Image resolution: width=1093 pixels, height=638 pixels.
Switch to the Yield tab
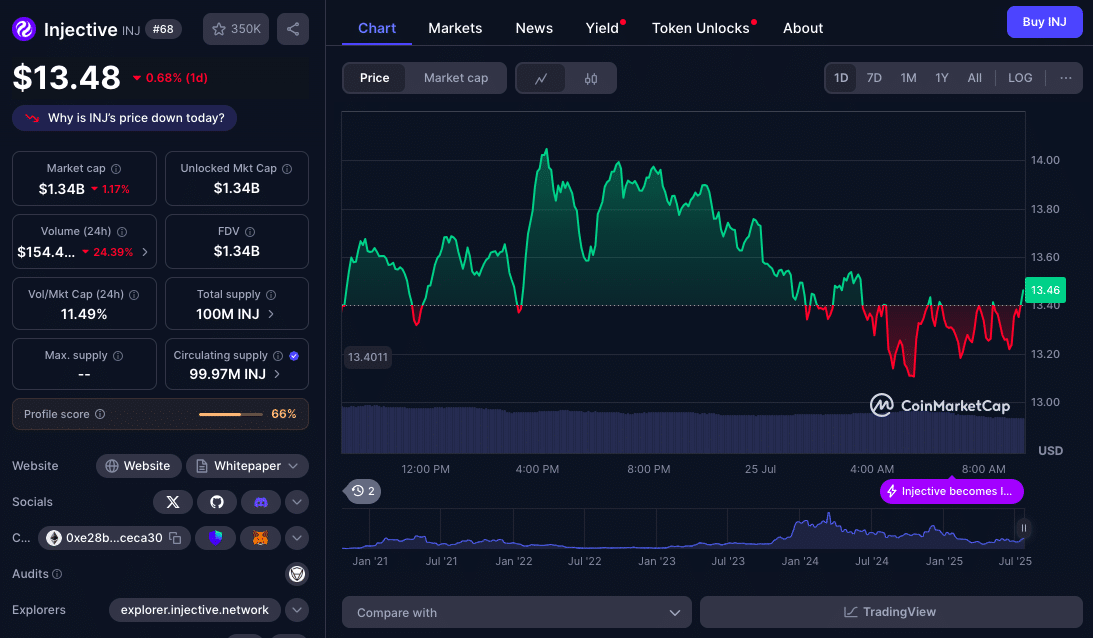pos(602,29)
